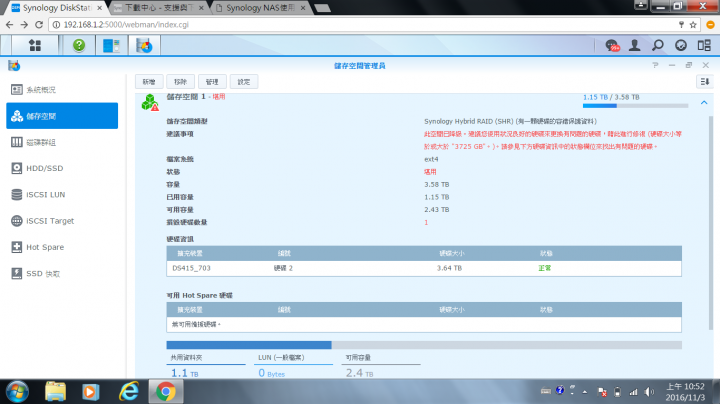The image size is (720, 404).
Task: Click the green 正常 status cell
Action: pyautogui.click(x=545, y=268)
